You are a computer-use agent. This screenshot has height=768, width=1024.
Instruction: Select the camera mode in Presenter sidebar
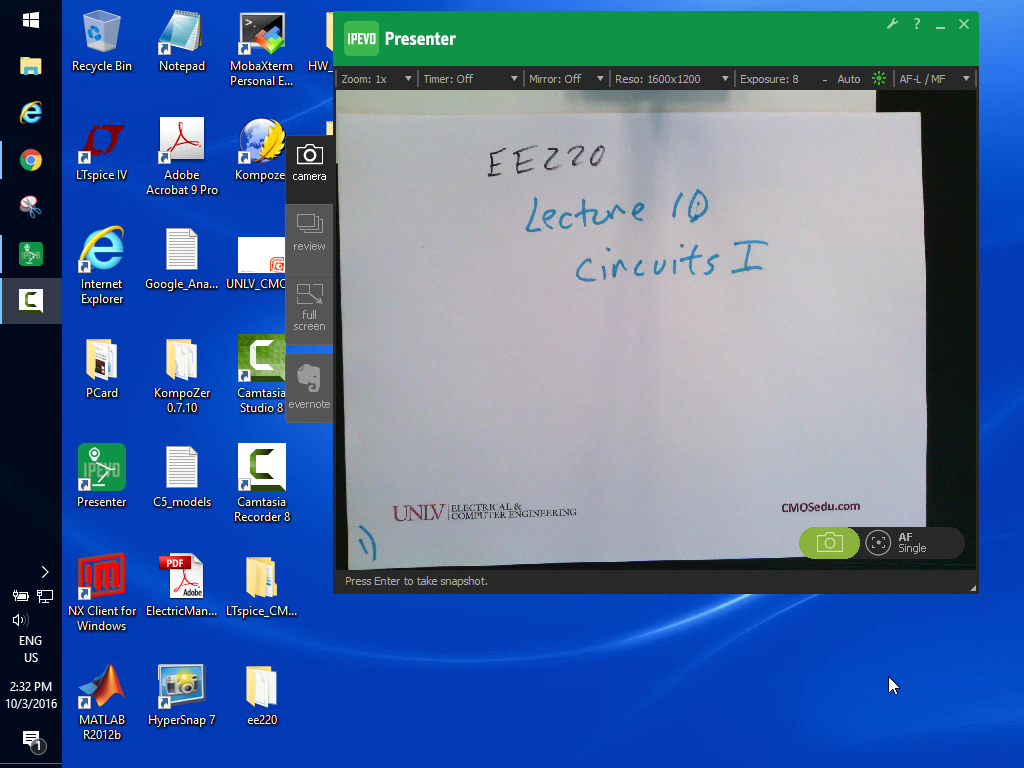tap(309, 163)
